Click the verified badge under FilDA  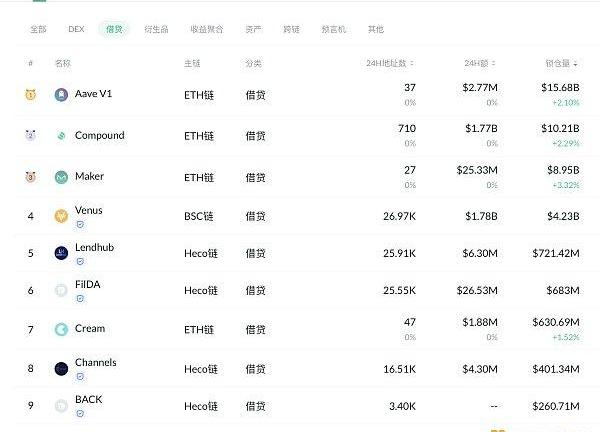tap(80, 299)
